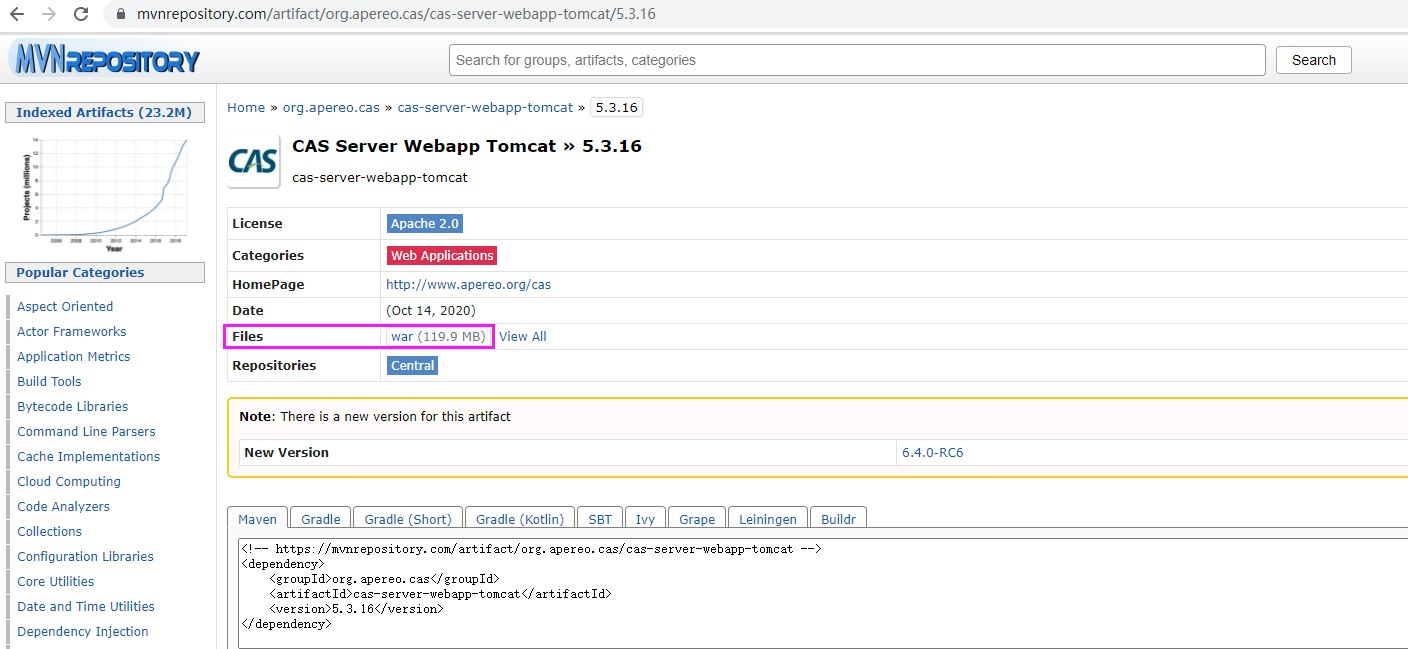Screen dimensions: 1408x649
Task: Click the Repositories row label
Action: [274, 366]
